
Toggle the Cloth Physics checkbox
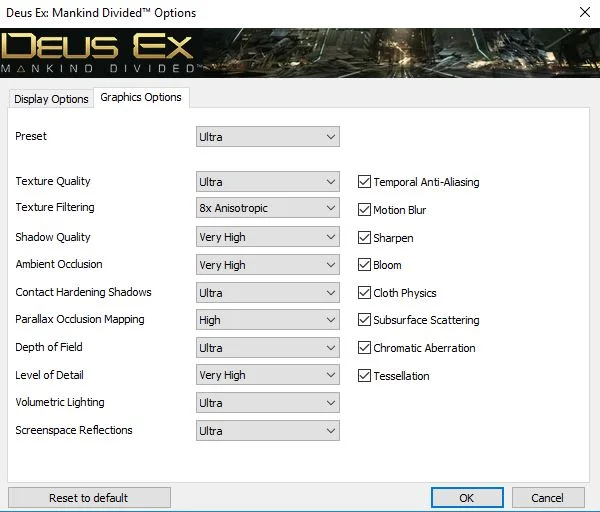tap(364, 292)
